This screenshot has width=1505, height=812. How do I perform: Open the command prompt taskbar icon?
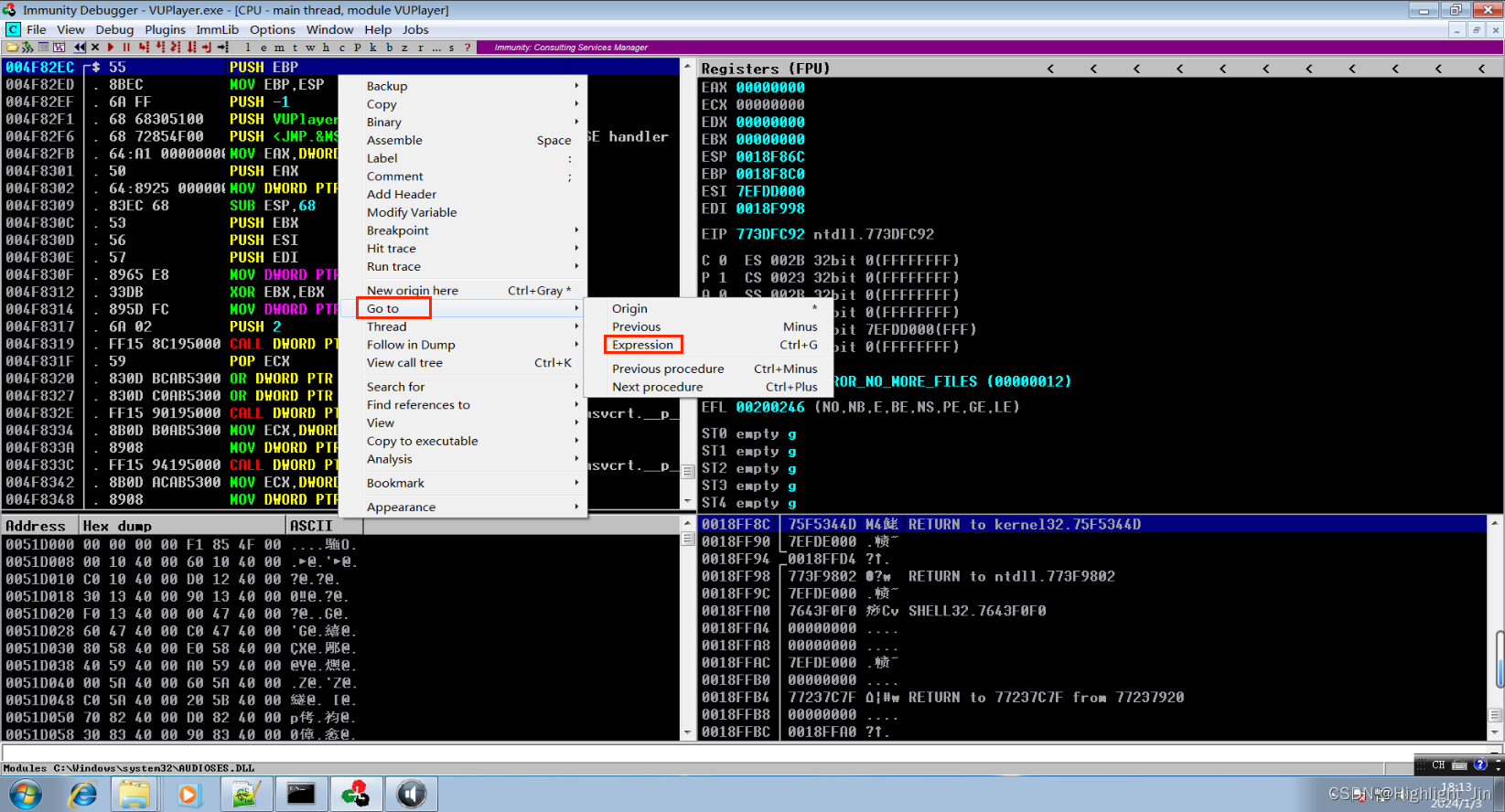click(301, 794)
